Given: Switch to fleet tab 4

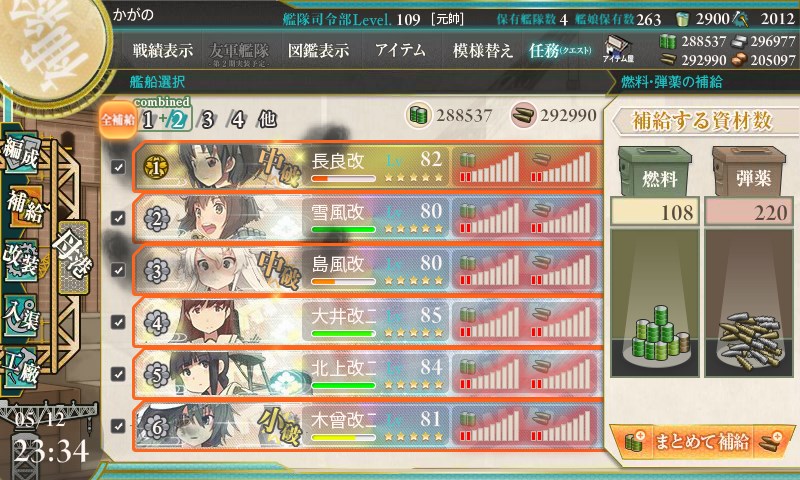Looking at the screenshot, I should [x=237, y=120].
